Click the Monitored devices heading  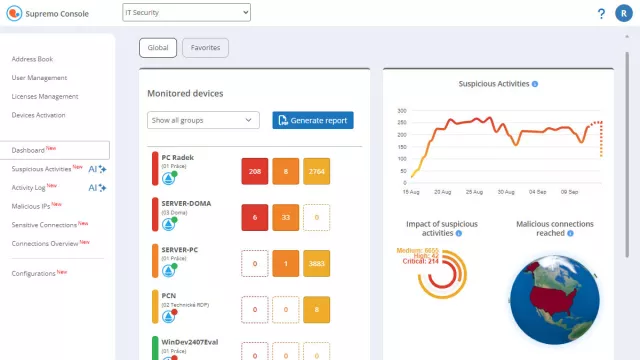(185, 93)
